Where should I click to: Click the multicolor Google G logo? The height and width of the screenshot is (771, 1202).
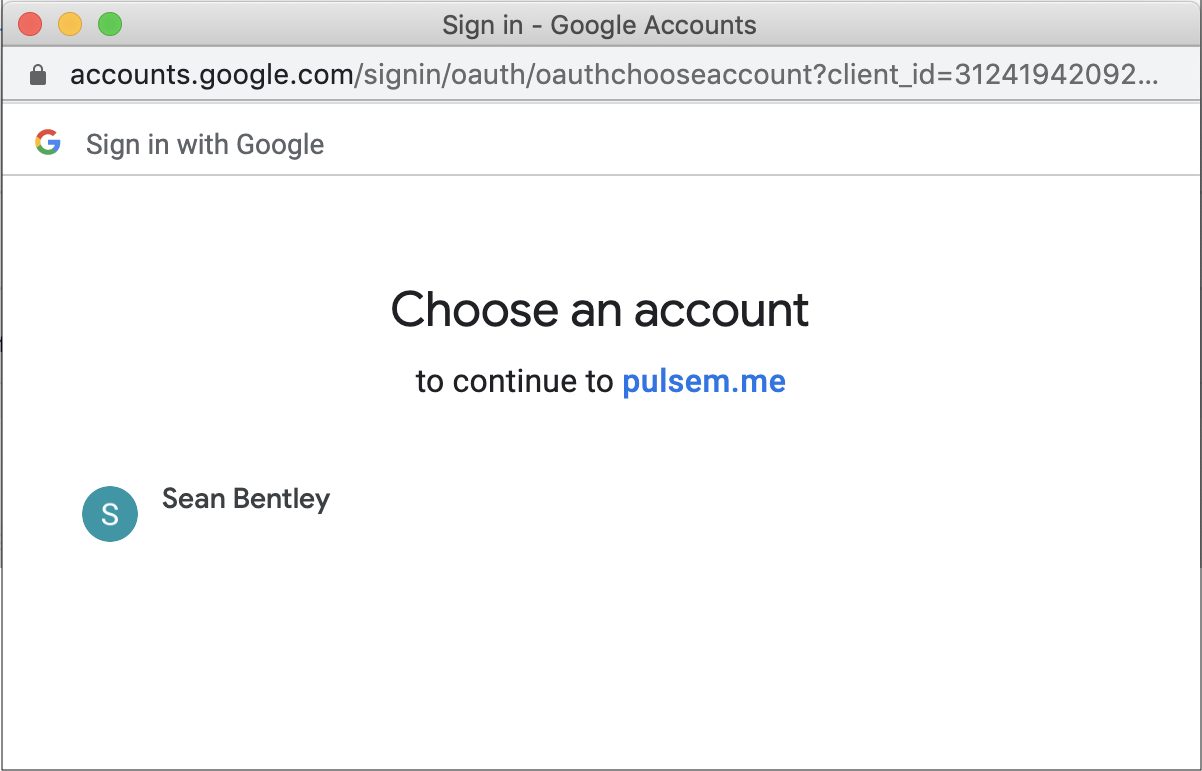(48, 143)
